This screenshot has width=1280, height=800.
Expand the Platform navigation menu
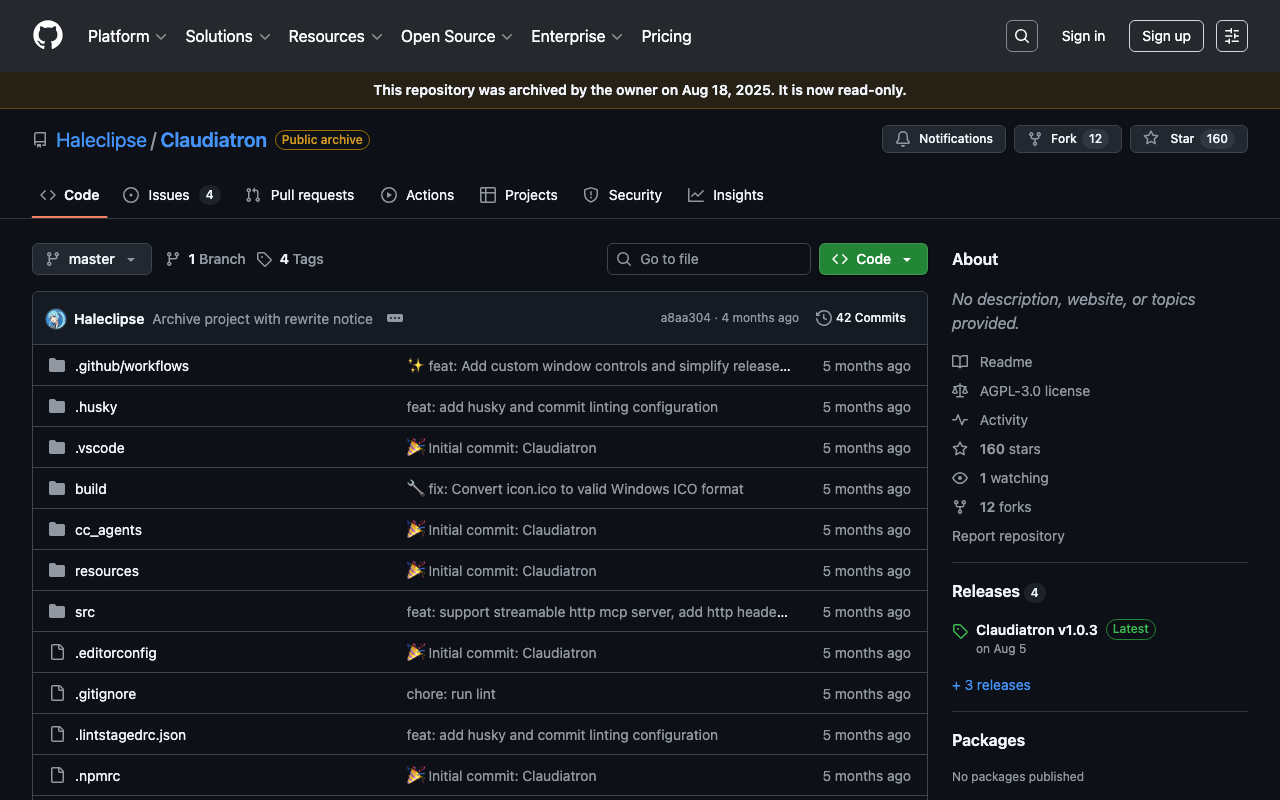coord(127,36)
